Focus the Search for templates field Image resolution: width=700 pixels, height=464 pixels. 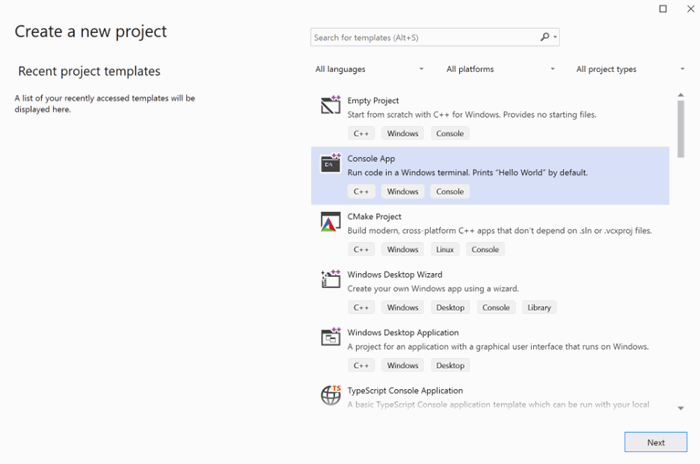point(435,38)
